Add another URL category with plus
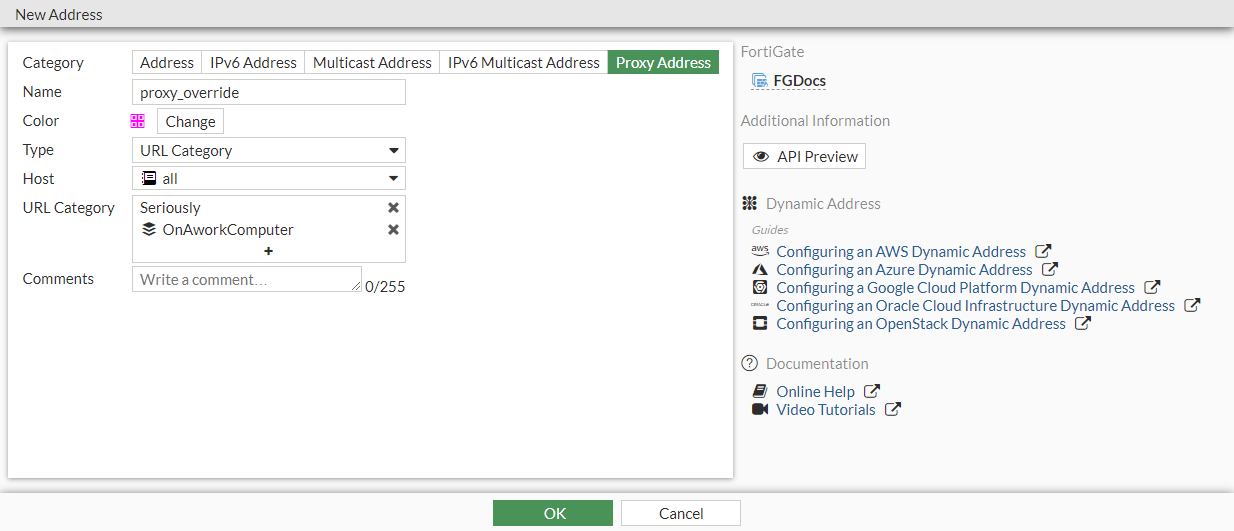 click(x=268, y=251)
